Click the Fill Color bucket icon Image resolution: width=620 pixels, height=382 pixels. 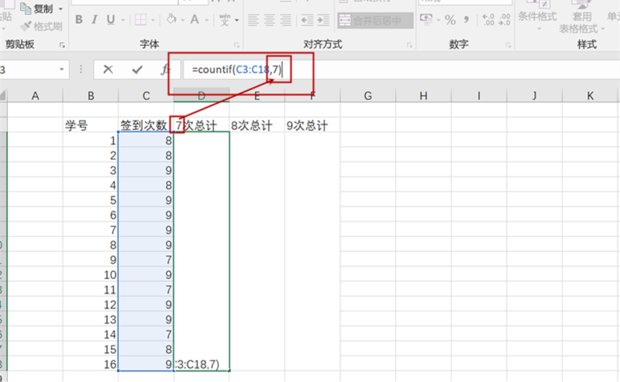pyautogui.click(x=172, y=19)
